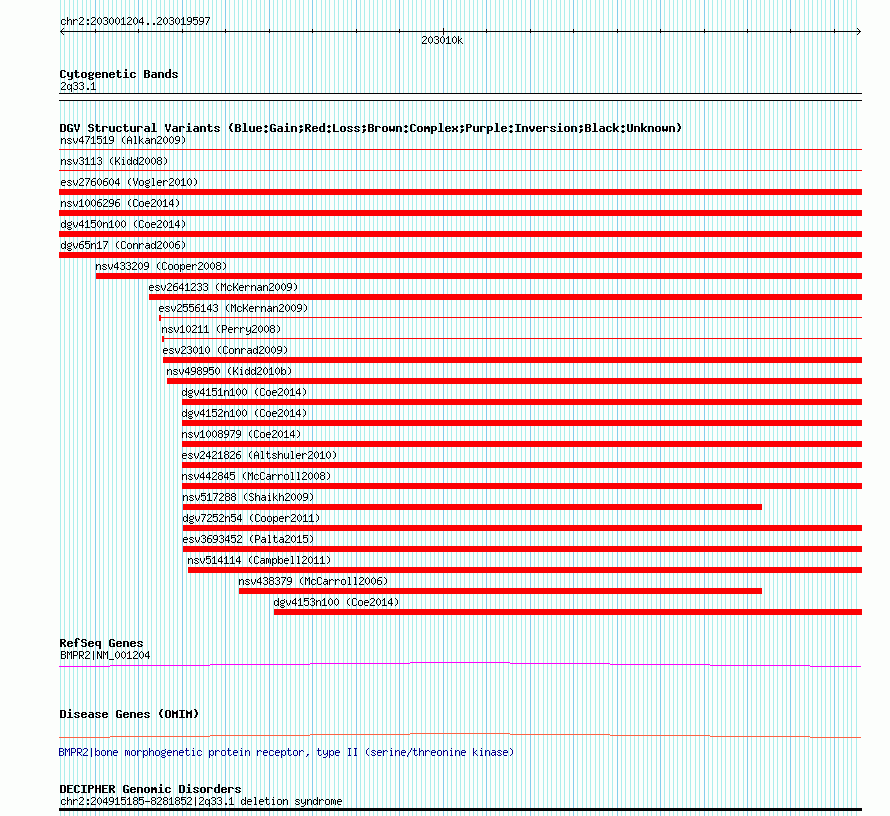Open variant dgv4150n100 (Coe2014)
Screen dimensions: 890x816
pos(123,224)
